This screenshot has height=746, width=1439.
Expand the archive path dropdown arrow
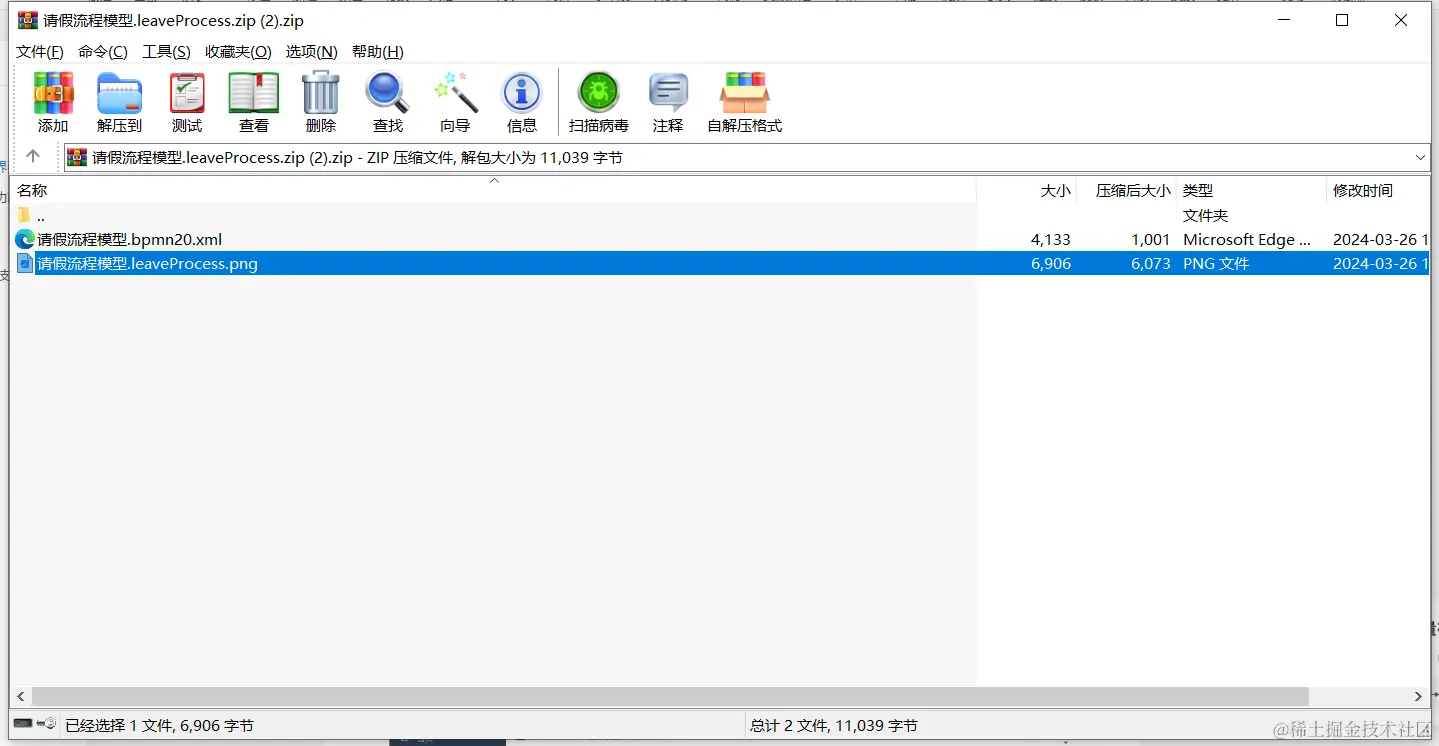1421,157
